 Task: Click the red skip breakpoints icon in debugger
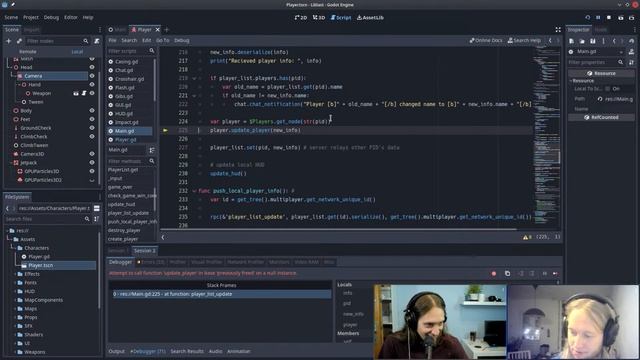click(494, 273)
